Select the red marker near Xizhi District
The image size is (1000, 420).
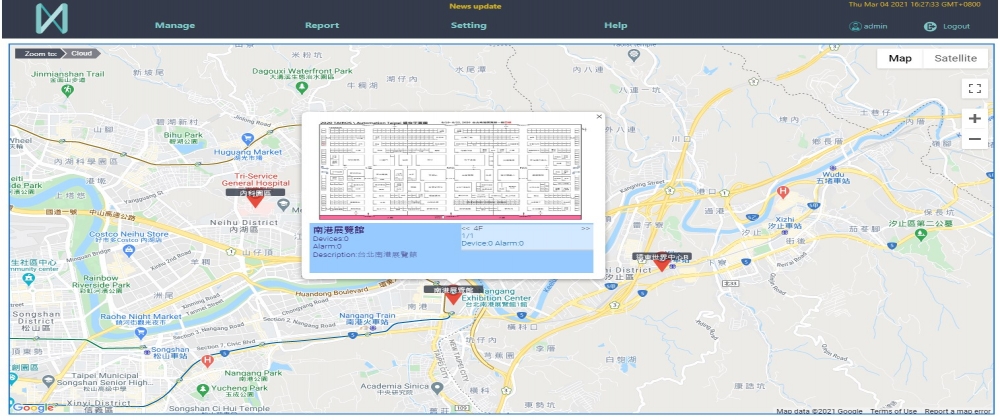point(661,266)
